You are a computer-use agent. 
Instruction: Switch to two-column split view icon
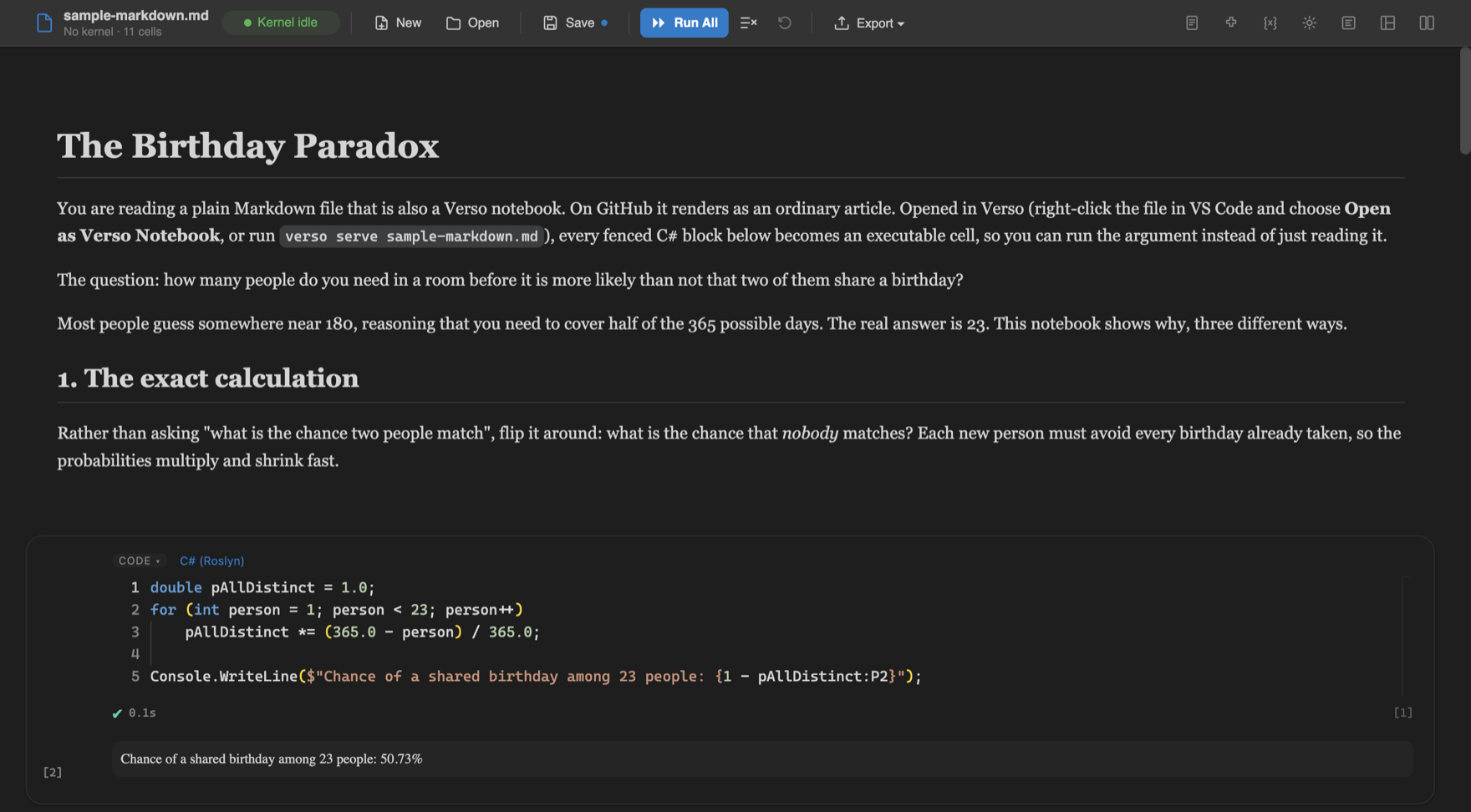(1428, 23)
